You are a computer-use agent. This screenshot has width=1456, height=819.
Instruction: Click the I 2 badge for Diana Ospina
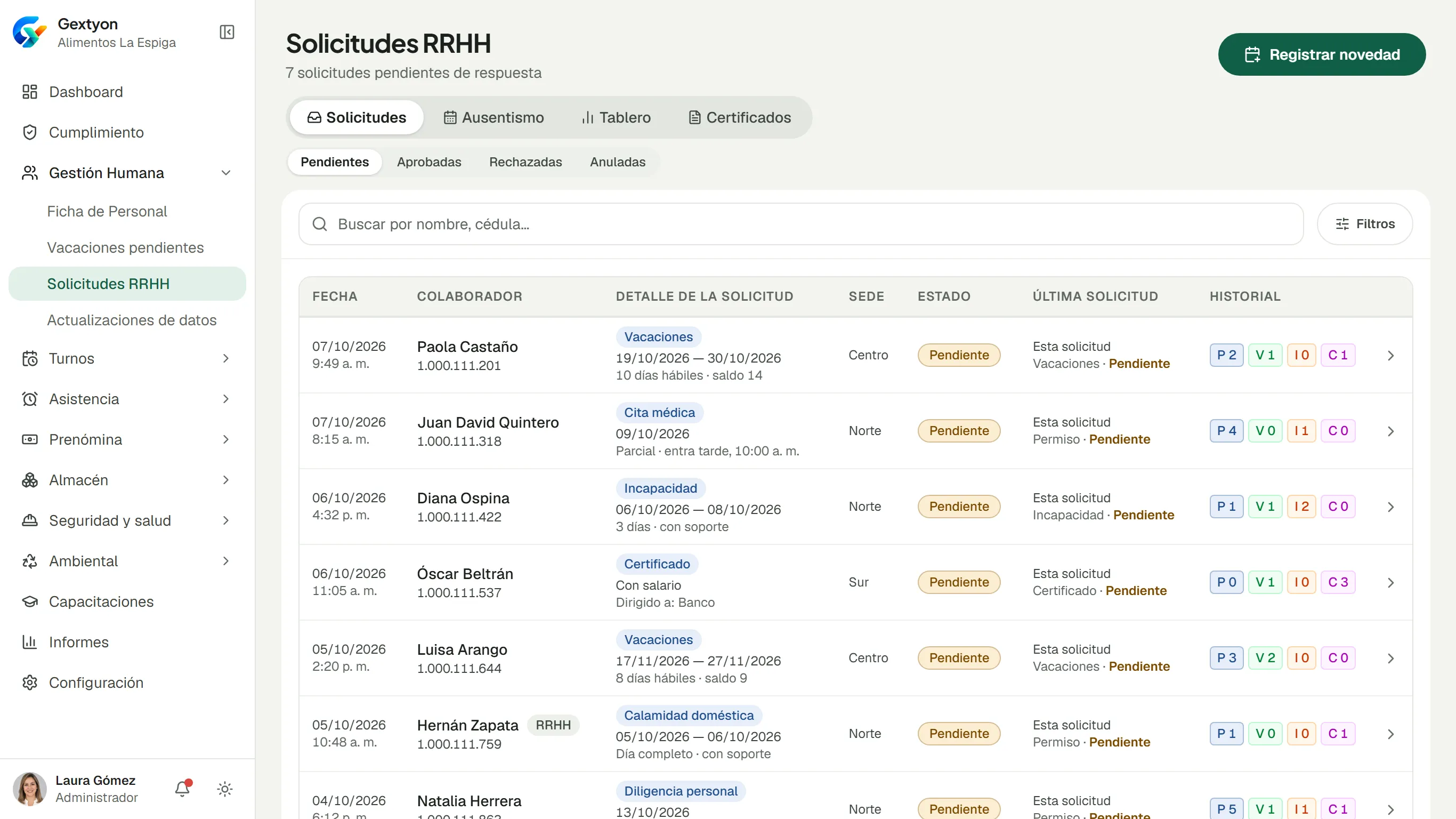[x=1301, y=506]
